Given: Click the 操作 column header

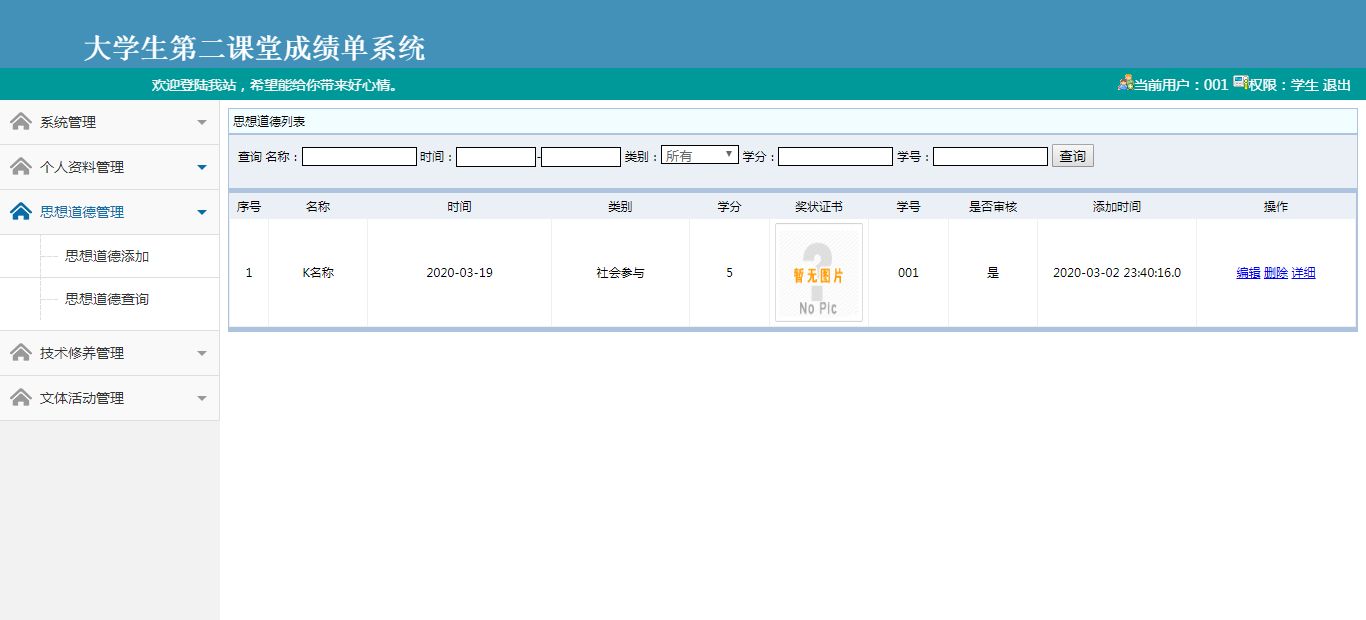Looking at the screenshot, I should [x=1276, y=207].
